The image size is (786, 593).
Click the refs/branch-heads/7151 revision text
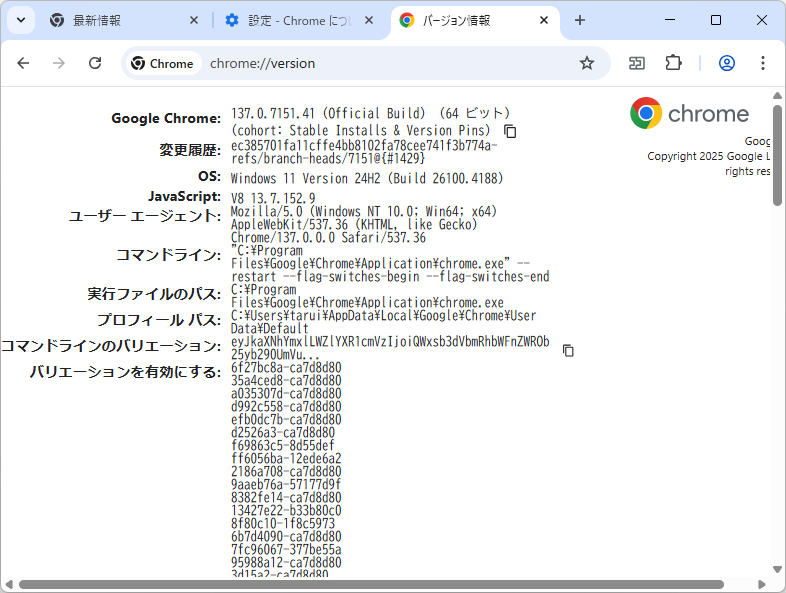coord(328,158)
